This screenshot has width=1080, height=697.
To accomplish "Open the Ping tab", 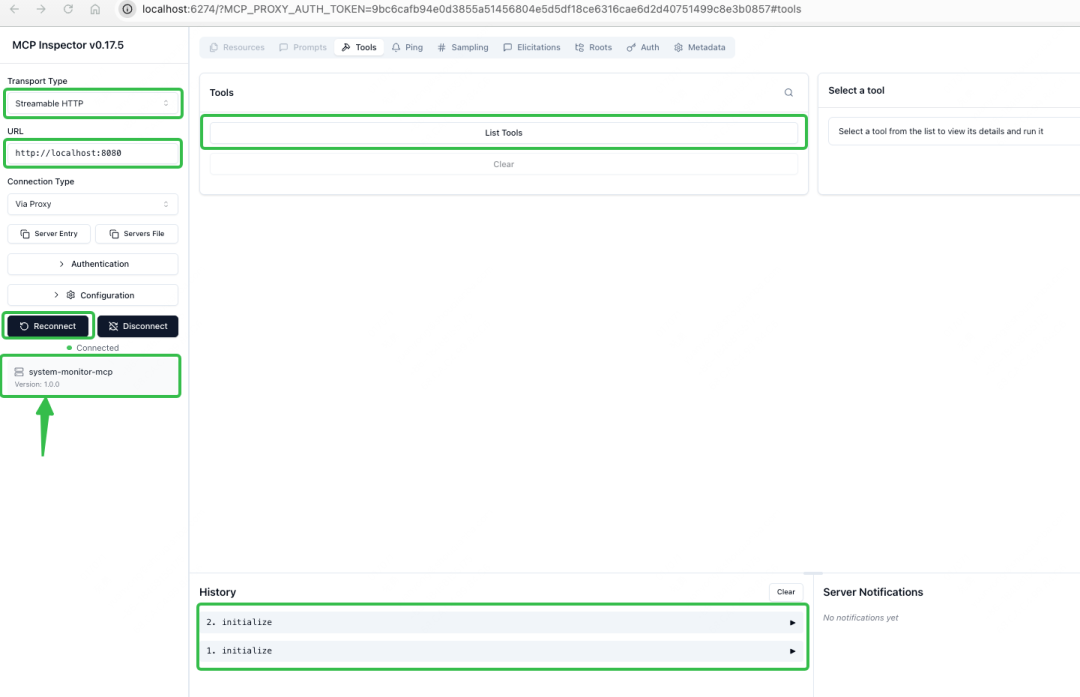I will point(407,48).
